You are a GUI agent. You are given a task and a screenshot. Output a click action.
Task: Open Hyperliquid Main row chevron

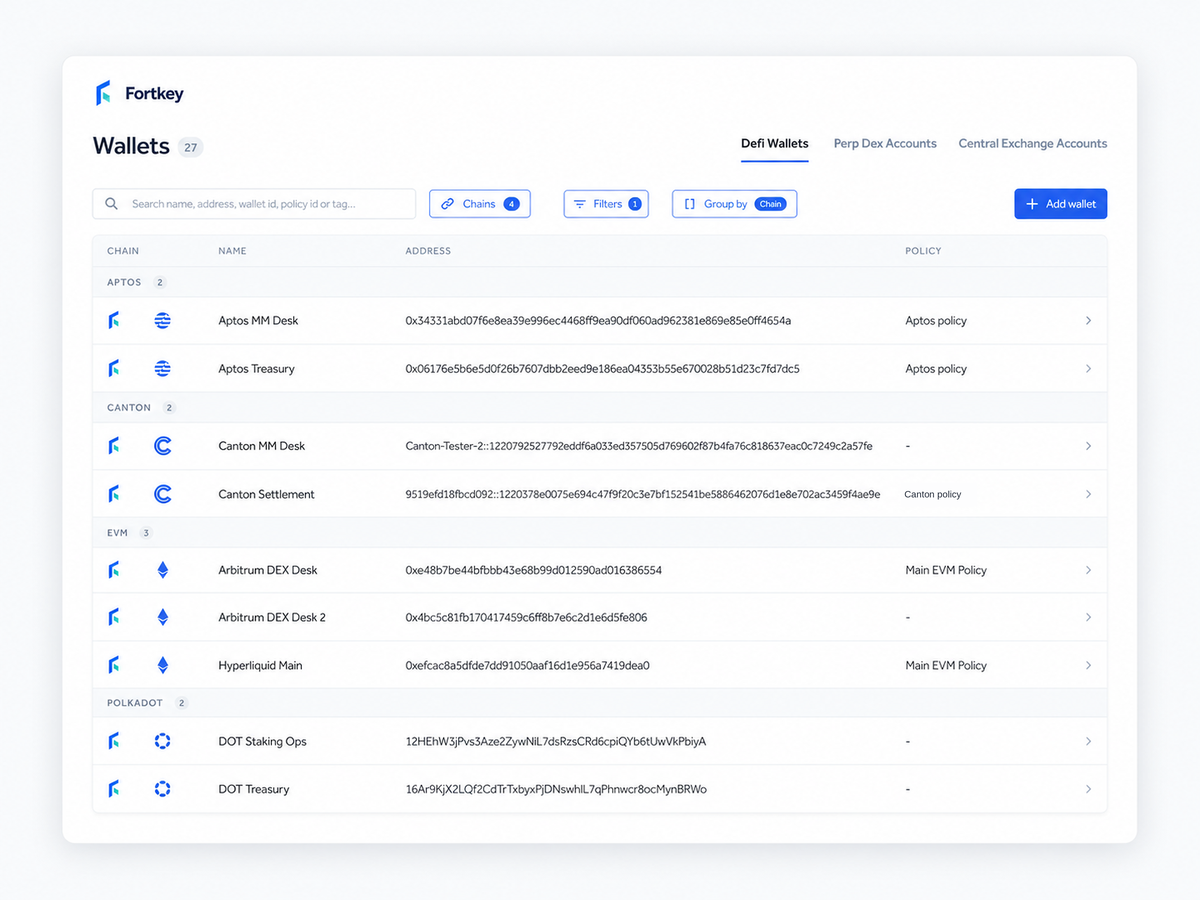1088,665
